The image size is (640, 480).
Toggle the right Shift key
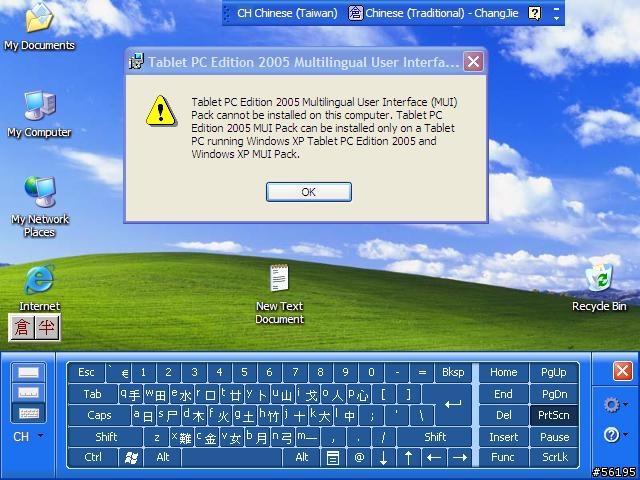[435, 437]
